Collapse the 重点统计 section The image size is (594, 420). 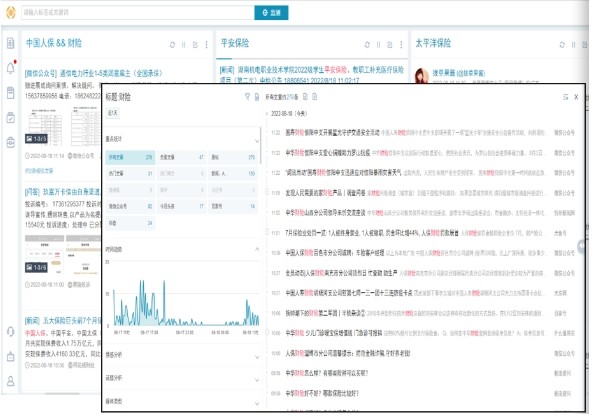coord(257,141)
